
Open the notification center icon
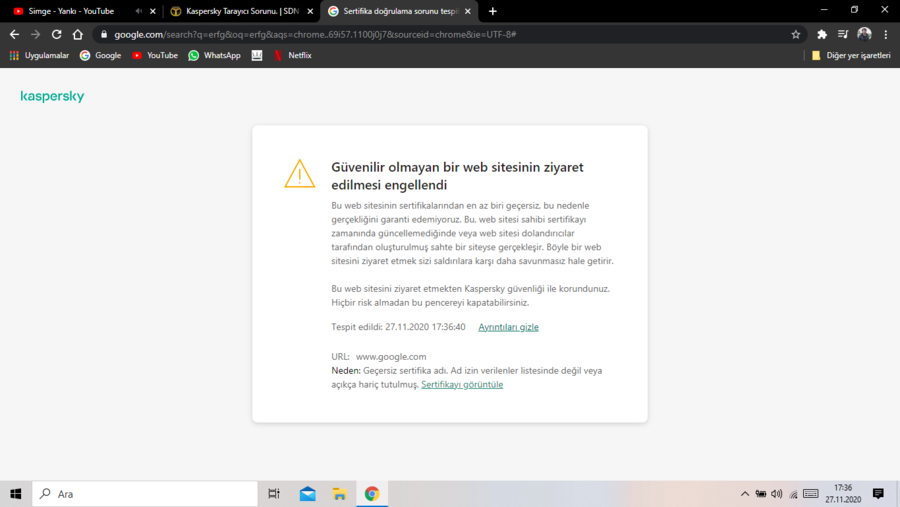point(878,494)
